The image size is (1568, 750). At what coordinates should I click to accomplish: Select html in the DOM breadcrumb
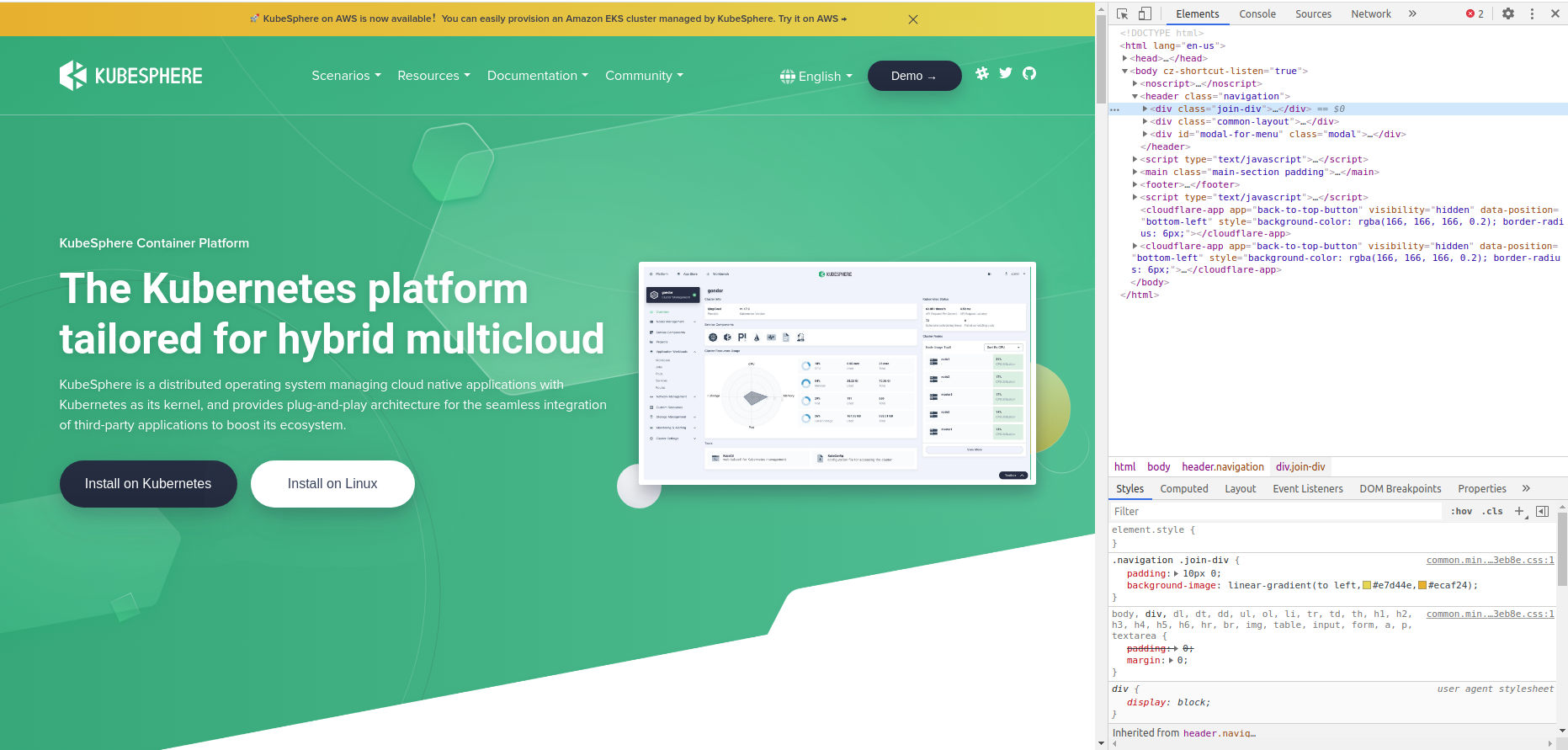(1124, 467)
